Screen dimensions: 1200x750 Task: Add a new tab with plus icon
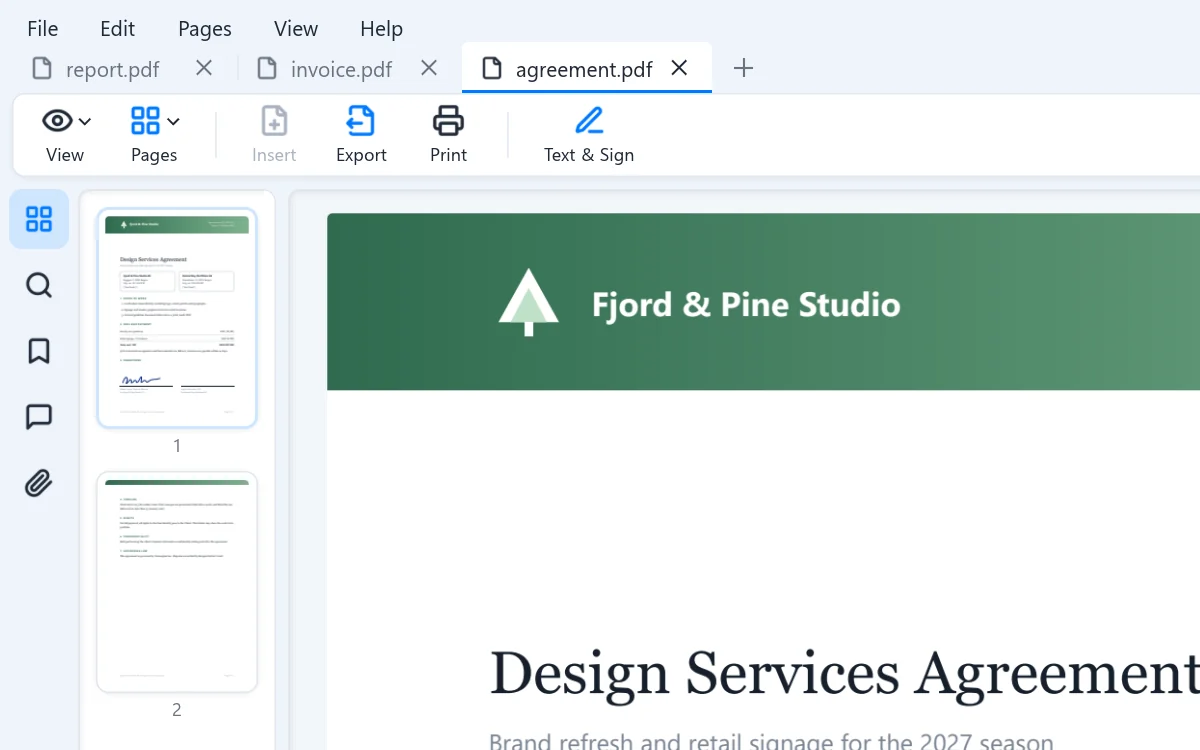(x=743, y=68)
